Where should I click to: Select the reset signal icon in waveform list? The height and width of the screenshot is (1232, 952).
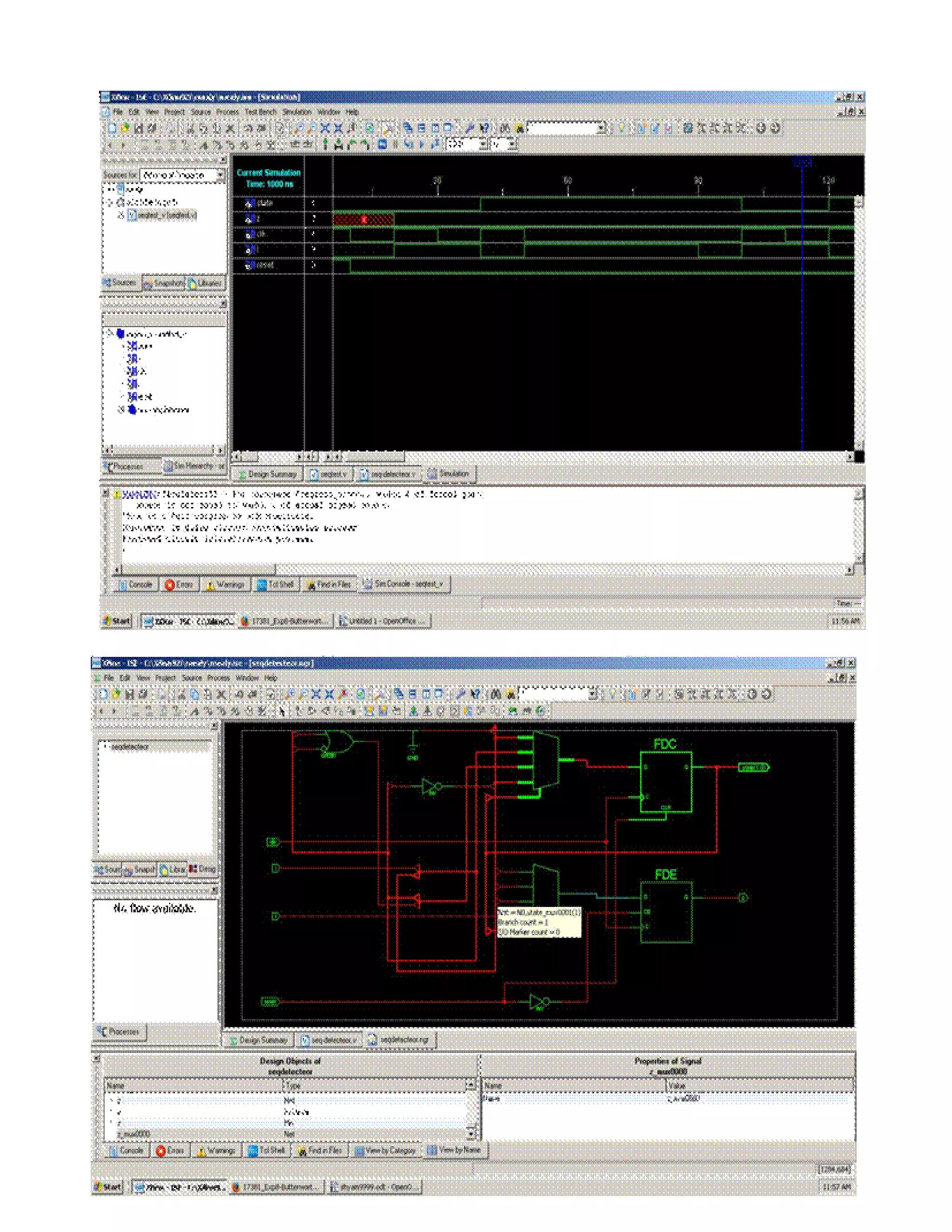251,265
